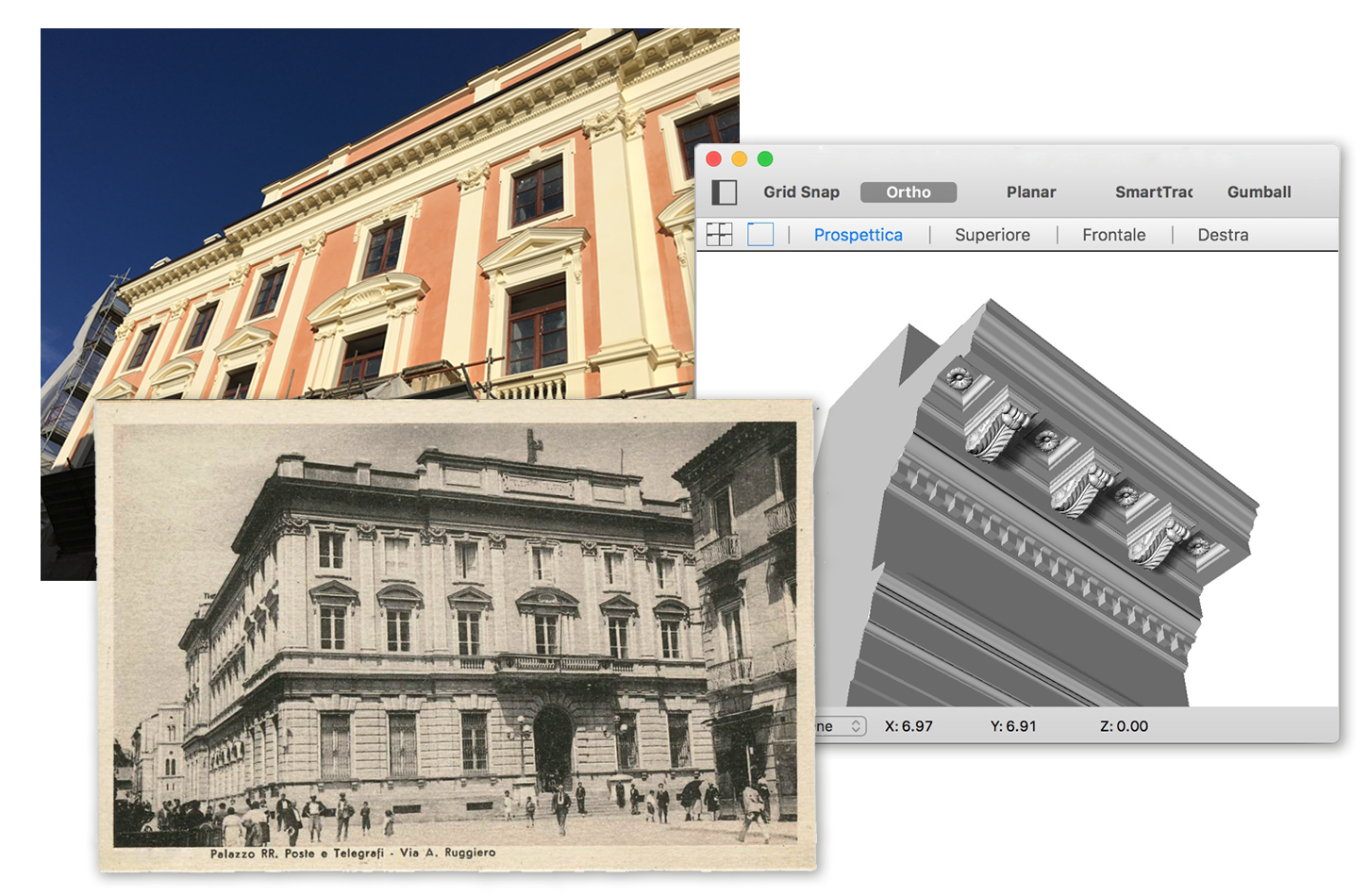Image resolution: width=1368 pixels, height=896 pixels.
Task: Click the Z coordinate value 0.00
Action: point(1124,726)
